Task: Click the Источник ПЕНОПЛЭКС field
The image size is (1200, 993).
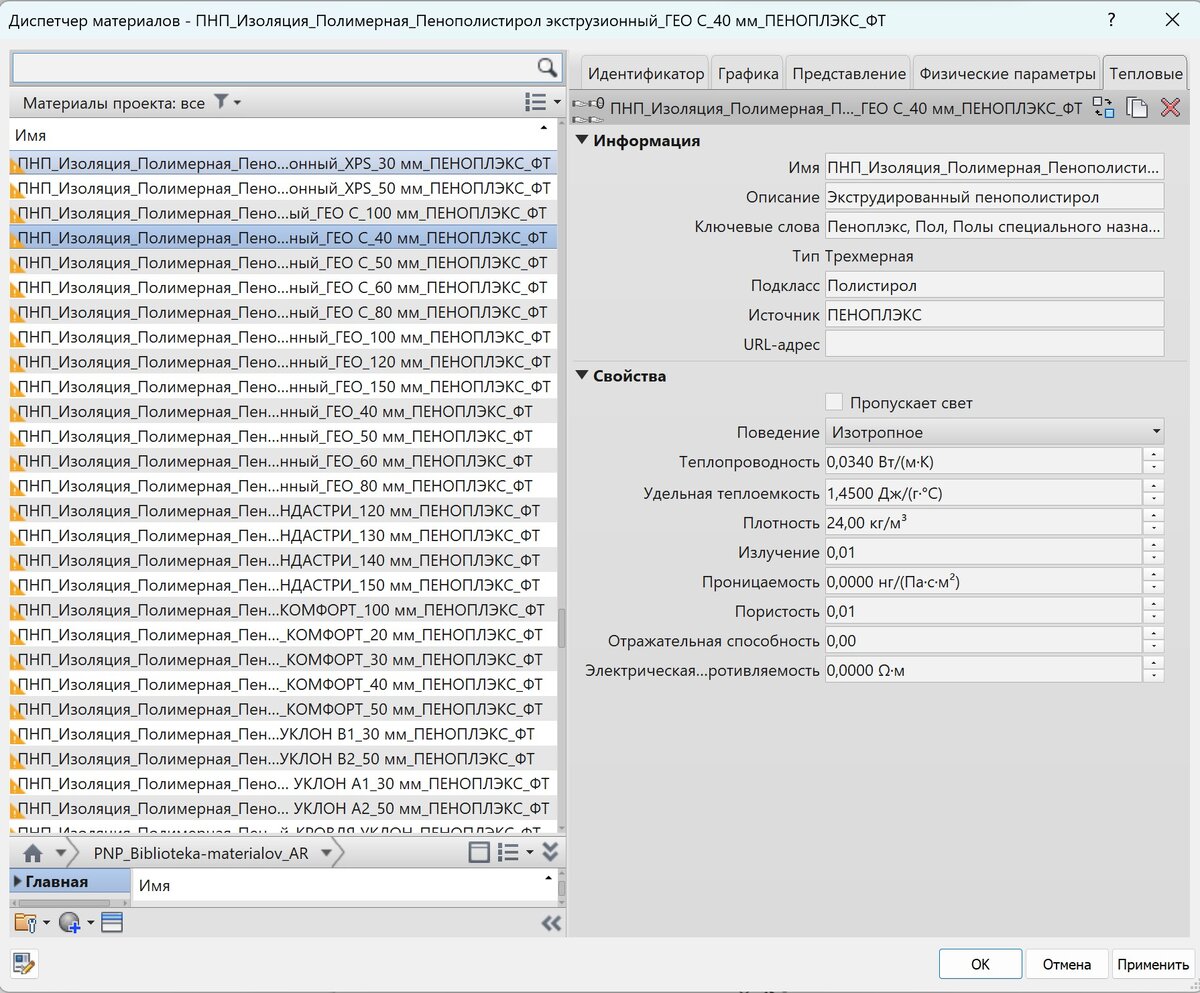Action: [994, 315]
